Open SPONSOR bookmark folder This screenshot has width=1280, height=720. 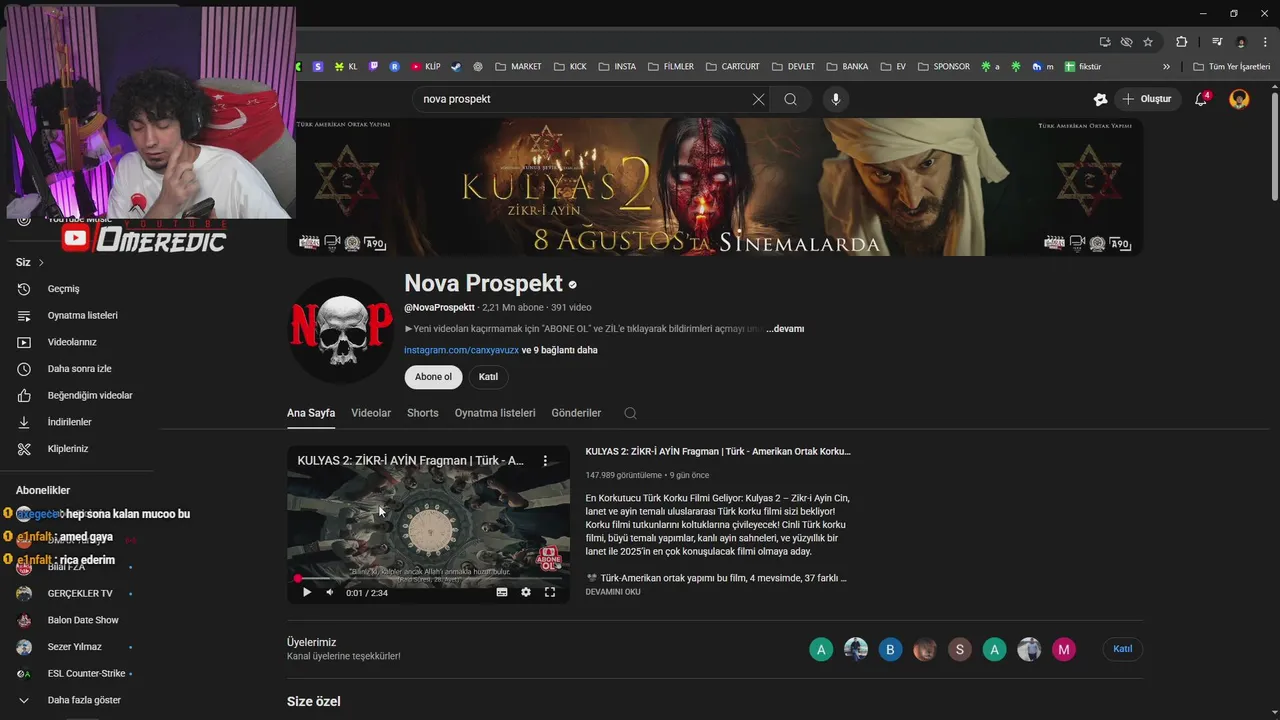pyautogui.click(x=943, y=67)
